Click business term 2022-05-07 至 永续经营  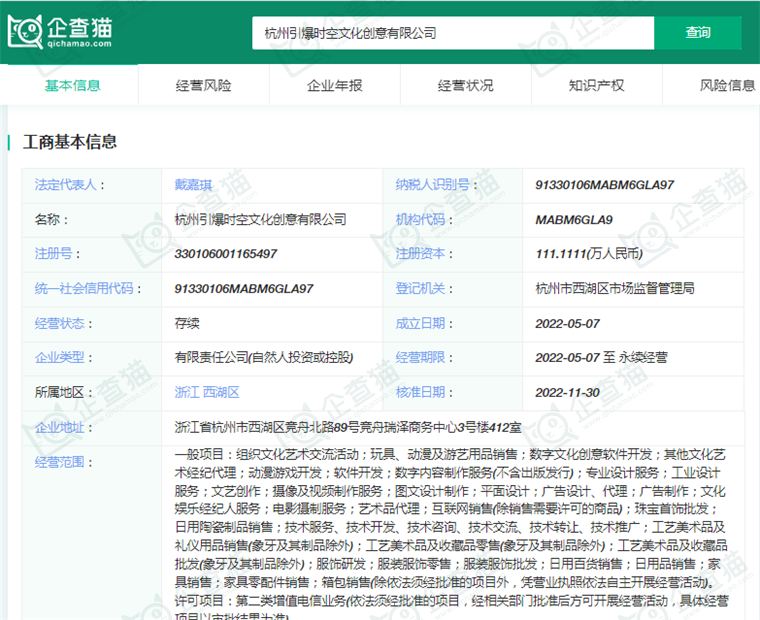[x=602, y=358]
